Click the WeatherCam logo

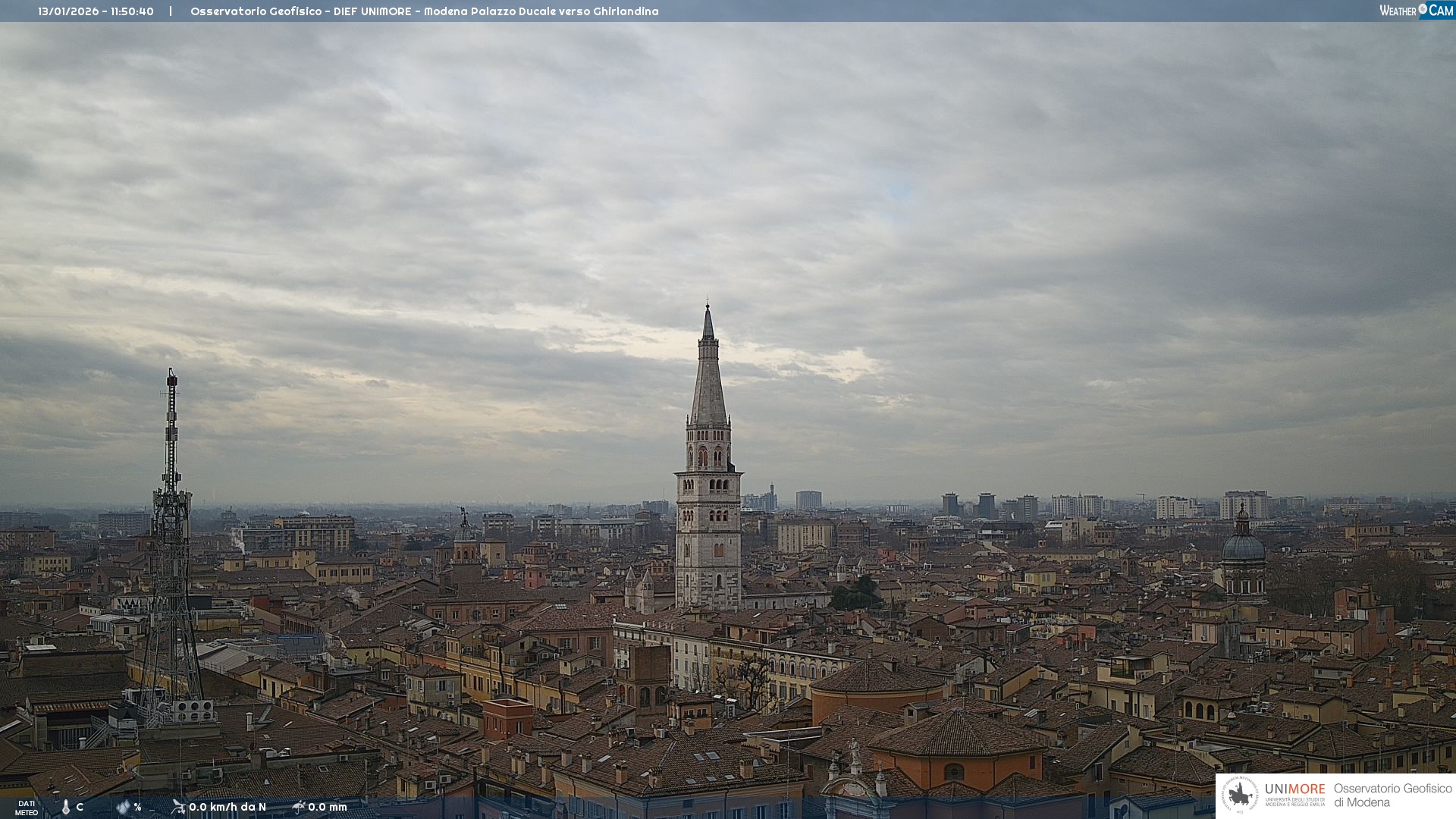1415,11
